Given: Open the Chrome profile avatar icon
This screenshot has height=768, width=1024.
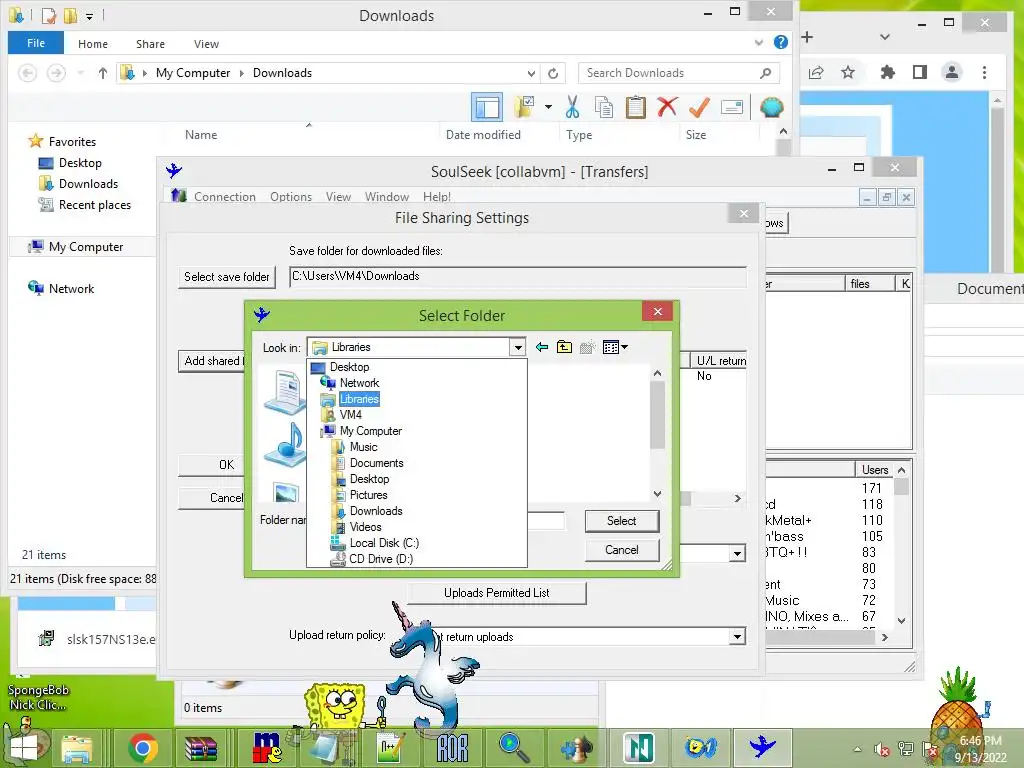Looking at the screenshot, I should [x=952, y=72].
